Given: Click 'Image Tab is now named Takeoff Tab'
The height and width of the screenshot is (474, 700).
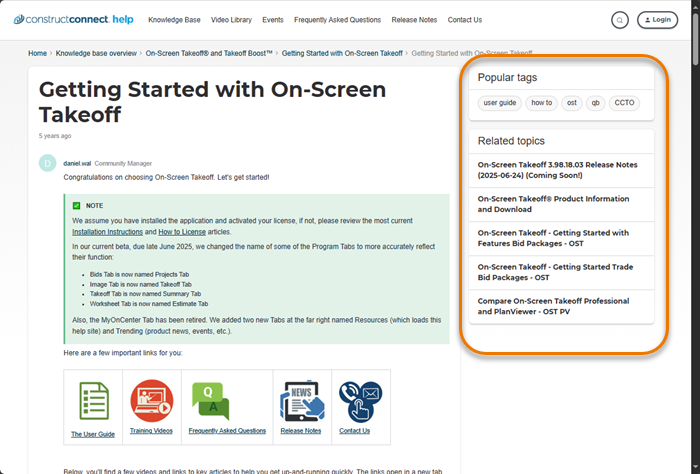Looking at the screenshot, I should pyautogui.click(x=141, y=284).
